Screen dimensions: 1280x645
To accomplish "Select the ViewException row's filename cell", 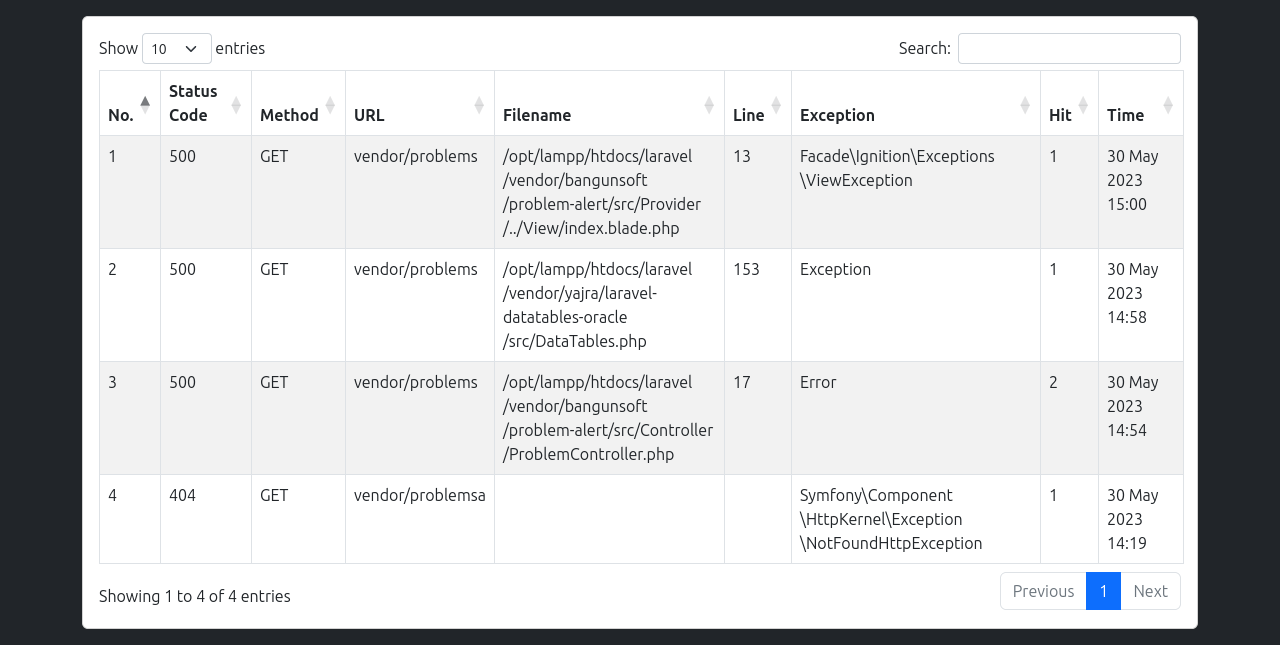I will point(602,192).
